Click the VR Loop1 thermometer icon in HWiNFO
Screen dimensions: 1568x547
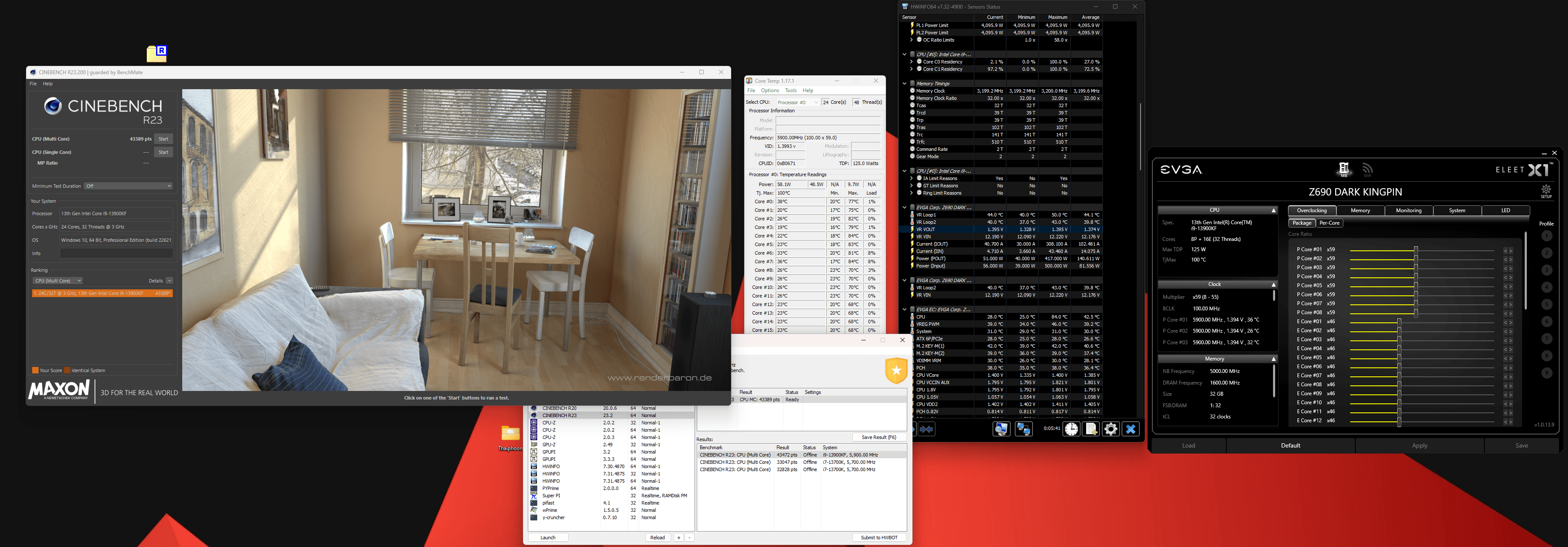[912, 215]
